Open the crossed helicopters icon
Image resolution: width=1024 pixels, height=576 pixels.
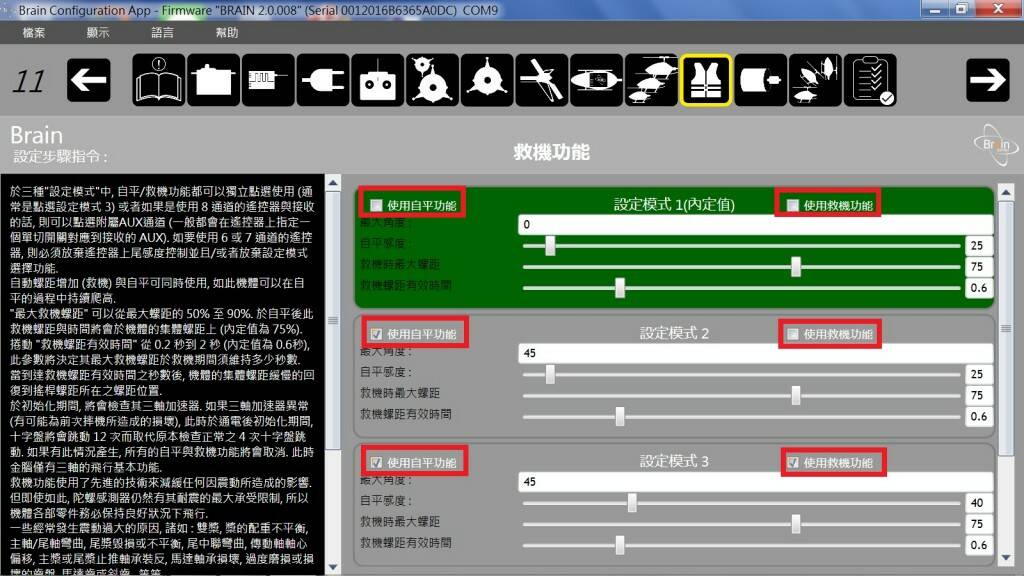tap(816, 80)
